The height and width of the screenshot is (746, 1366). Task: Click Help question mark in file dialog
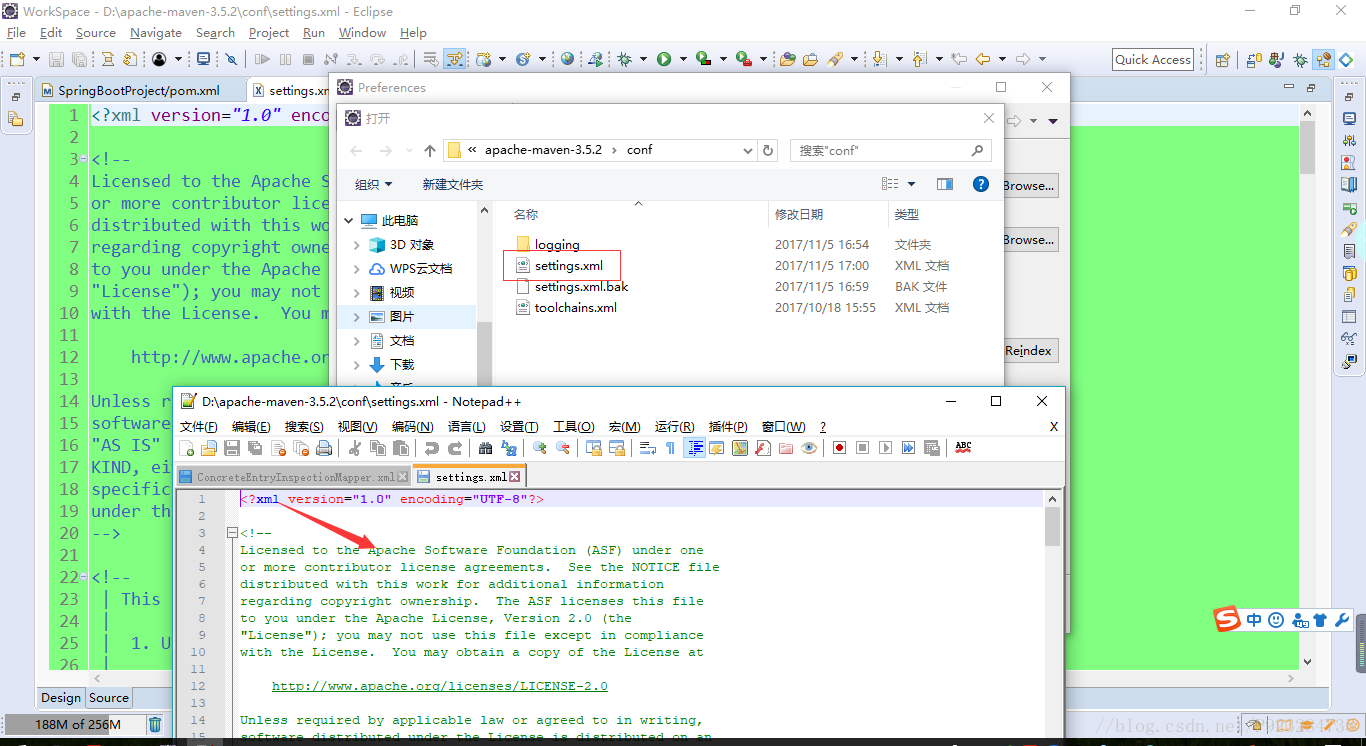coord(981,184)
